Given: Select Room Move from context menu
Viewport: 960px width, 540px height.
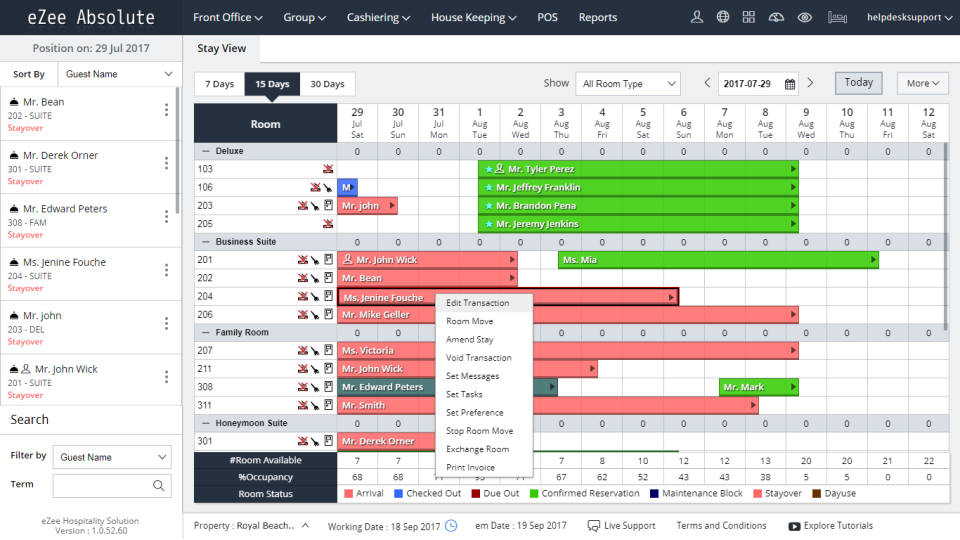Looking at the screenshot, I should (469, 321).
